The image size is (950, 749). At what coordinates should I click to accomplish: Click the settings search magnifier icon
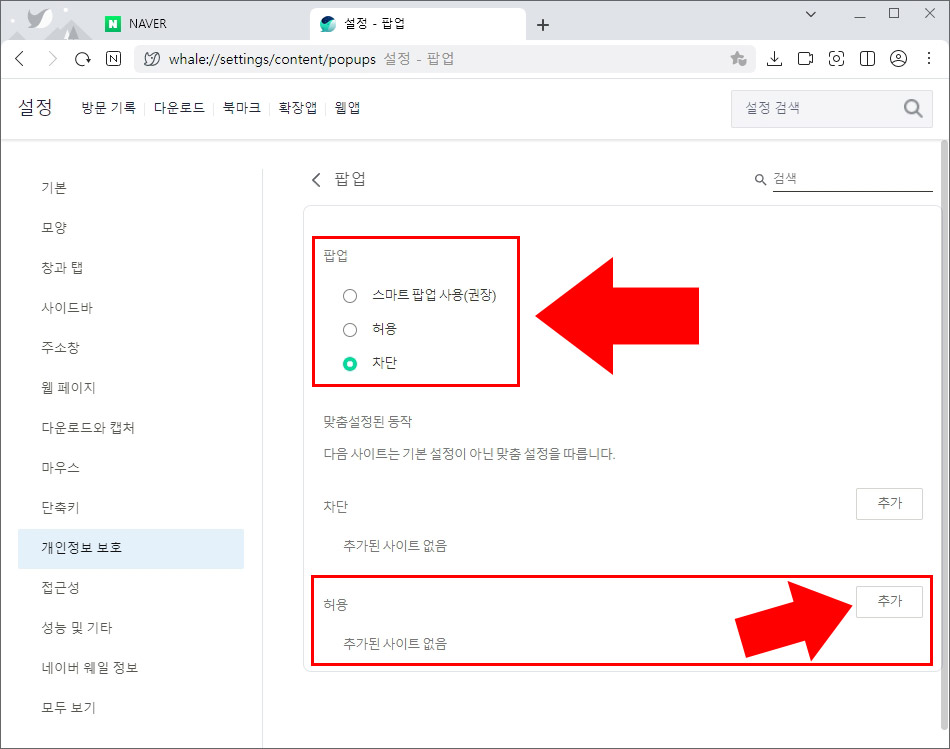click(911, 108)
